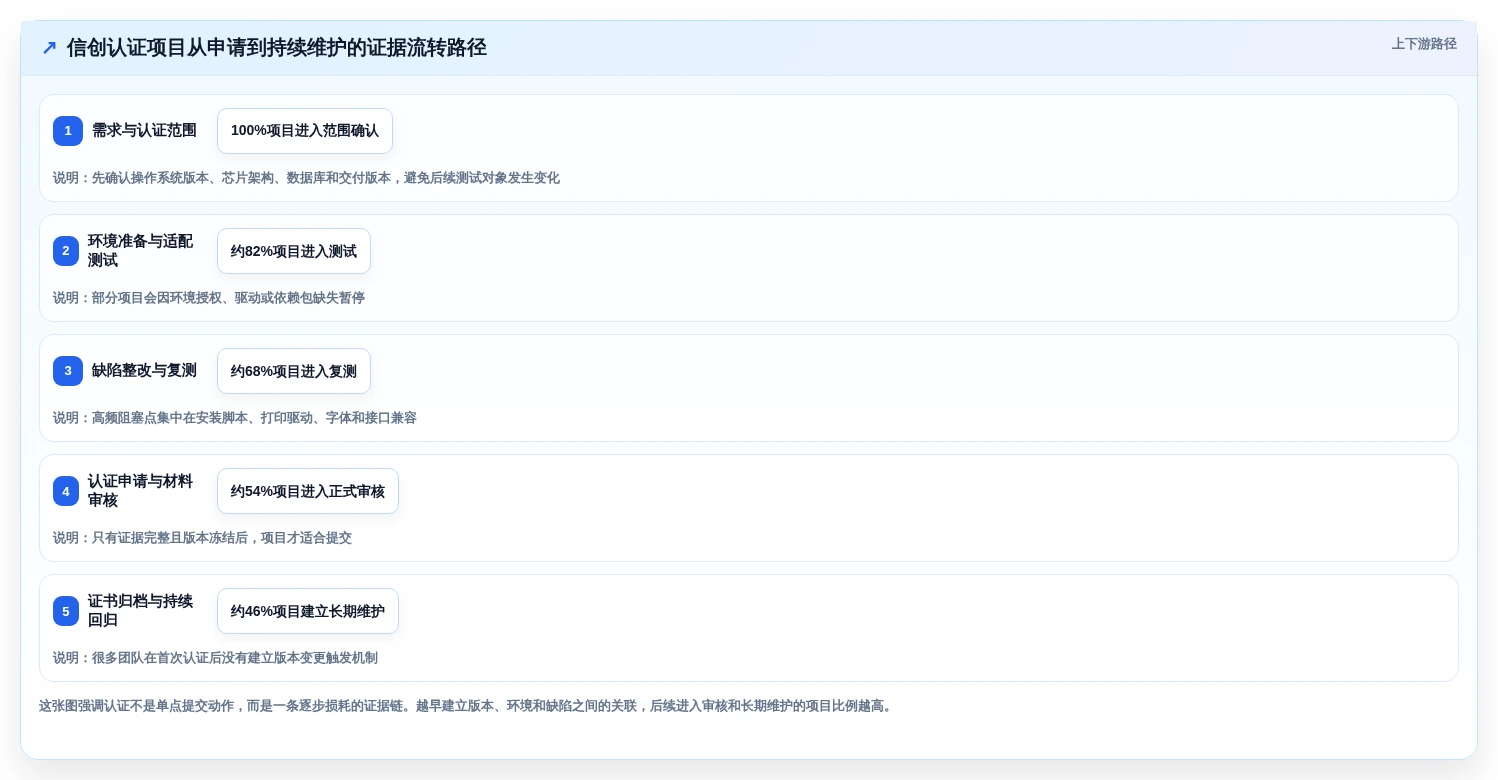Click the '约68%项目进入复测' pill
This screenshot has width=1498, height=780.
tap(294, 371)
